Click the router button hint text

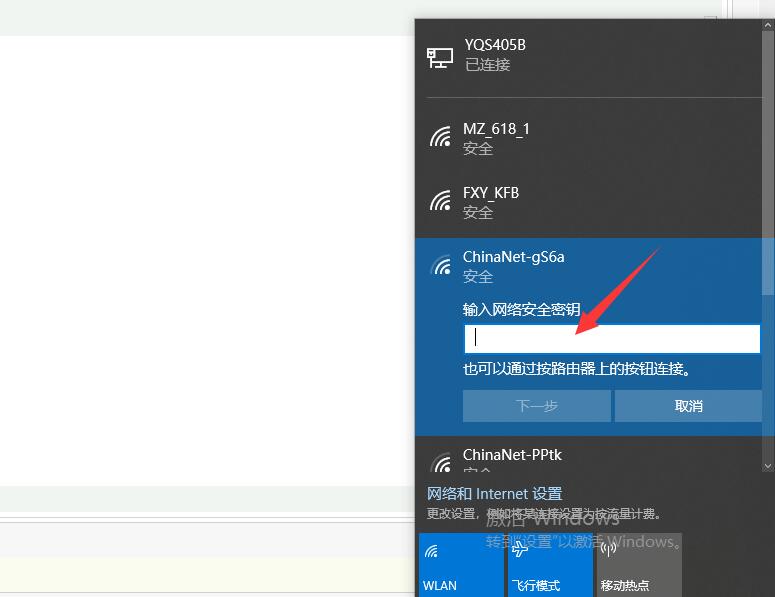[577, 369]
